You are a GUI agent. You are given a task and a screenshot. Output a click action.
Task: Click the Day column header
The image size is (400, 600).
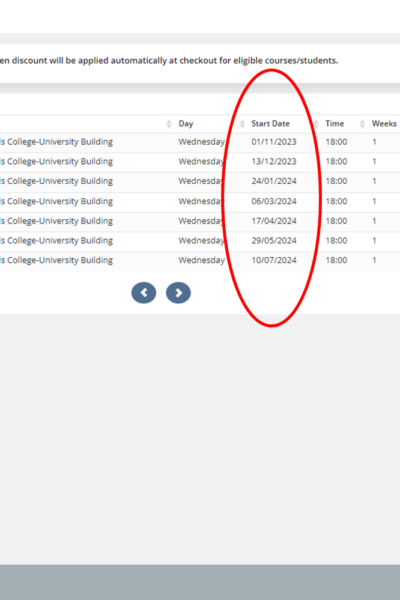(x=186, y=124)
